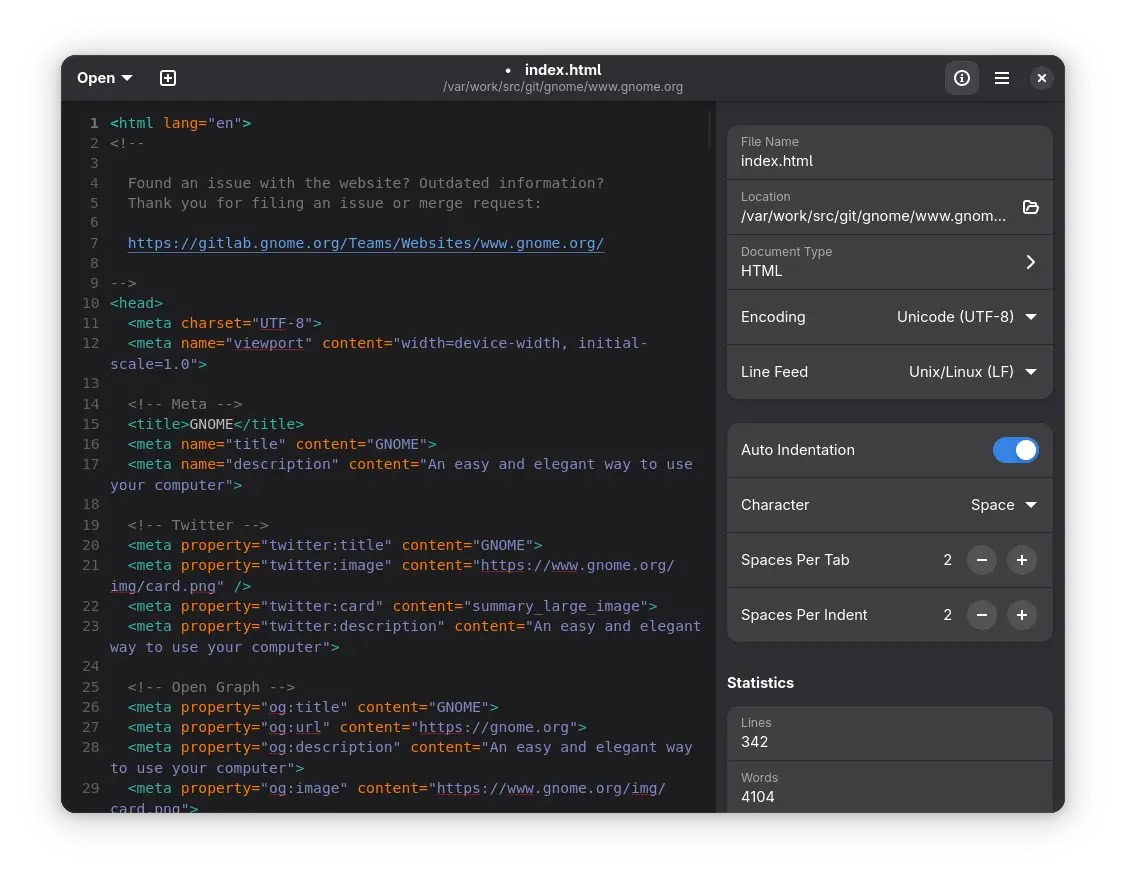Screen dimensions: 1126x880
Task: Close the text editor window
Action: point(1041,78)
